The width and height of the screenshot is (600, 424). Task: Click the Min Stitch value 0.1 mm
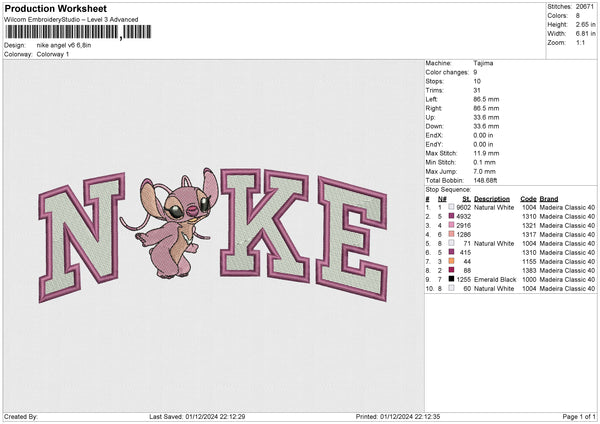click(x=484, y=162)
